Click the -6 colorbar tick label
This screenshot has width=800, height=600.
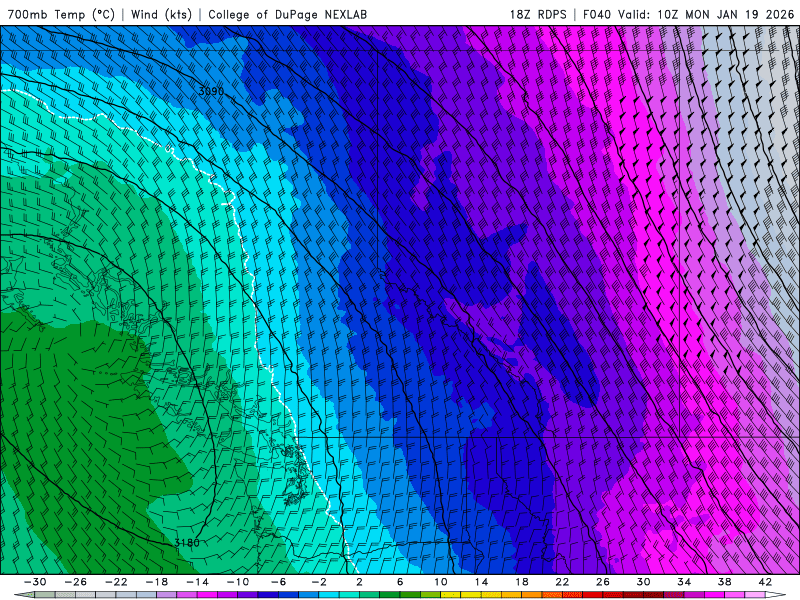coord(278,582)
